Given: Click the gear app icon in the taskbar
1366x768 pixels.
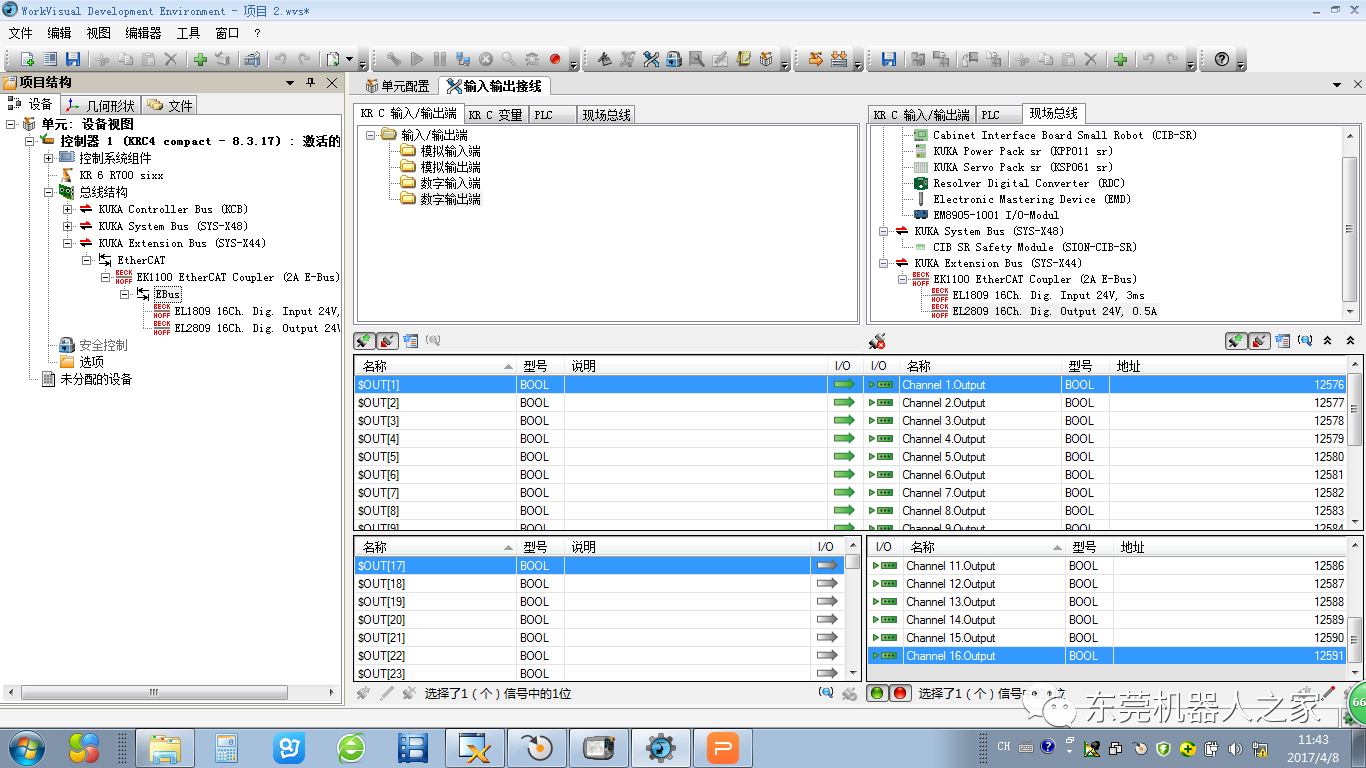Looking at the screenshot, I should [660, 747].
